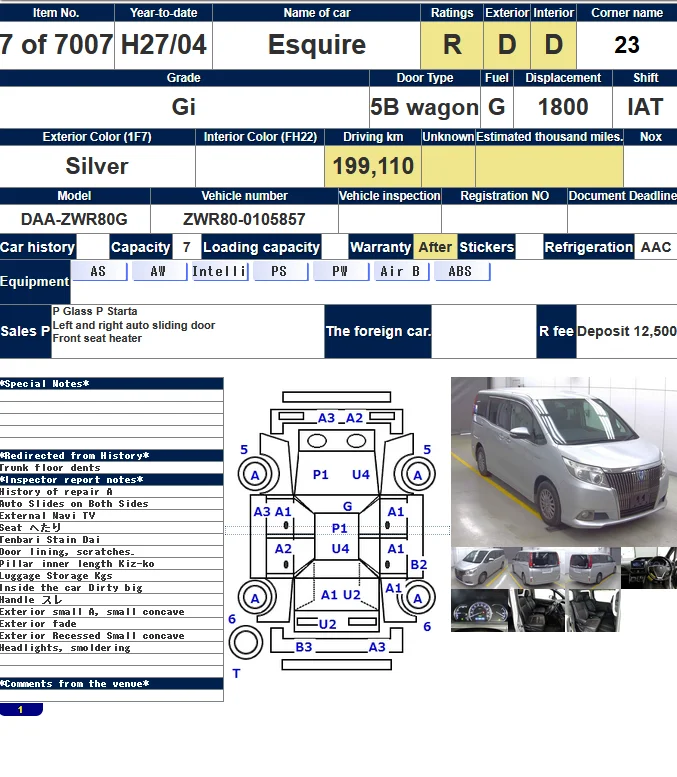Viewport: 677px width, 777px height.
Task: Click the car name Esquire
Action: 317,45
